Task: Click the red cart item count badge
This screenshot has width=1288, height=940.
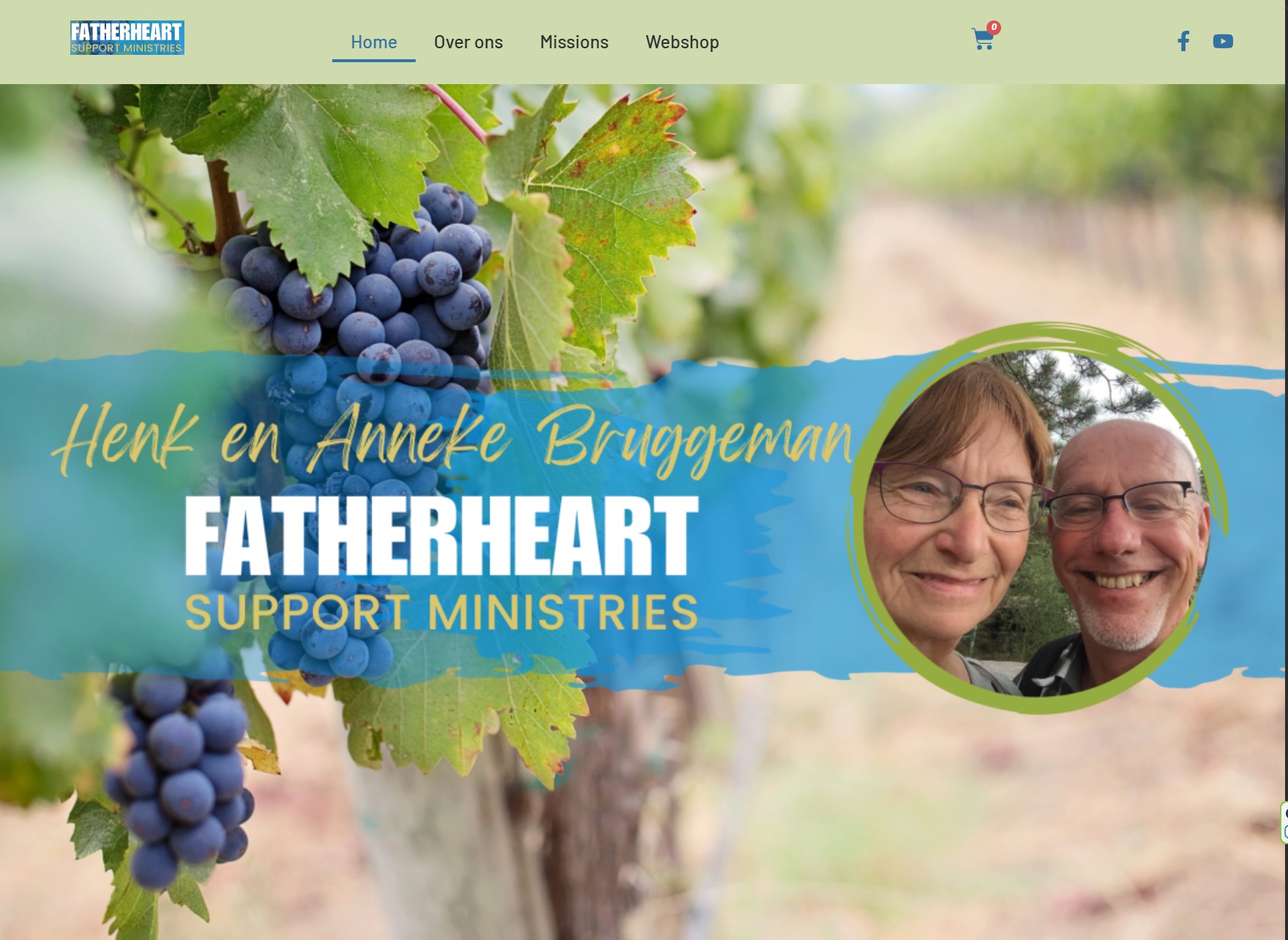Action: 994,27
